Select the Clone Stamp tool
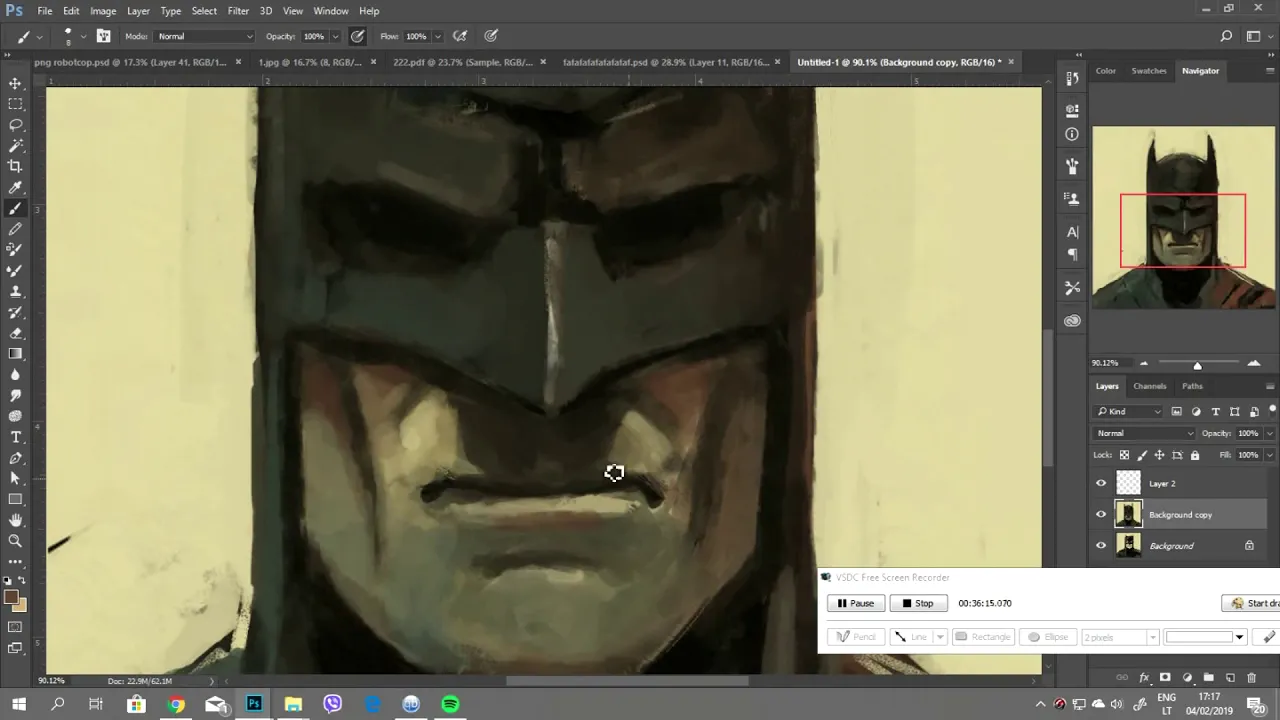This screenshot has width=1280, height=720. 15,291
